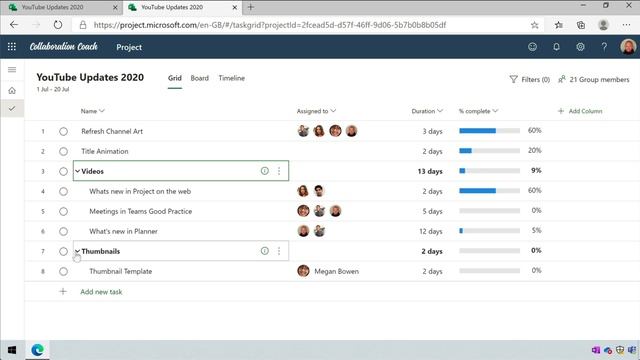This screenshot has height=360, width=640.
Task: Click the 12 days duration cell
Action: click(x=431, y=231)
